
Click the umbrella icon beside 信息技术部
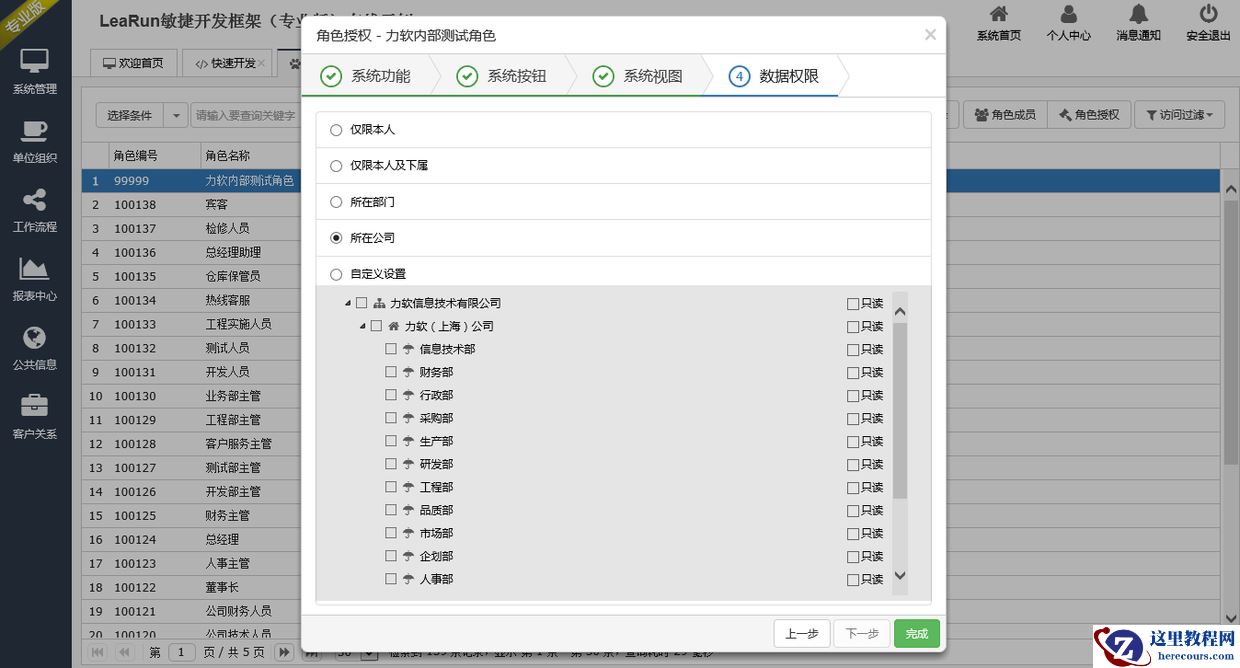408,349
